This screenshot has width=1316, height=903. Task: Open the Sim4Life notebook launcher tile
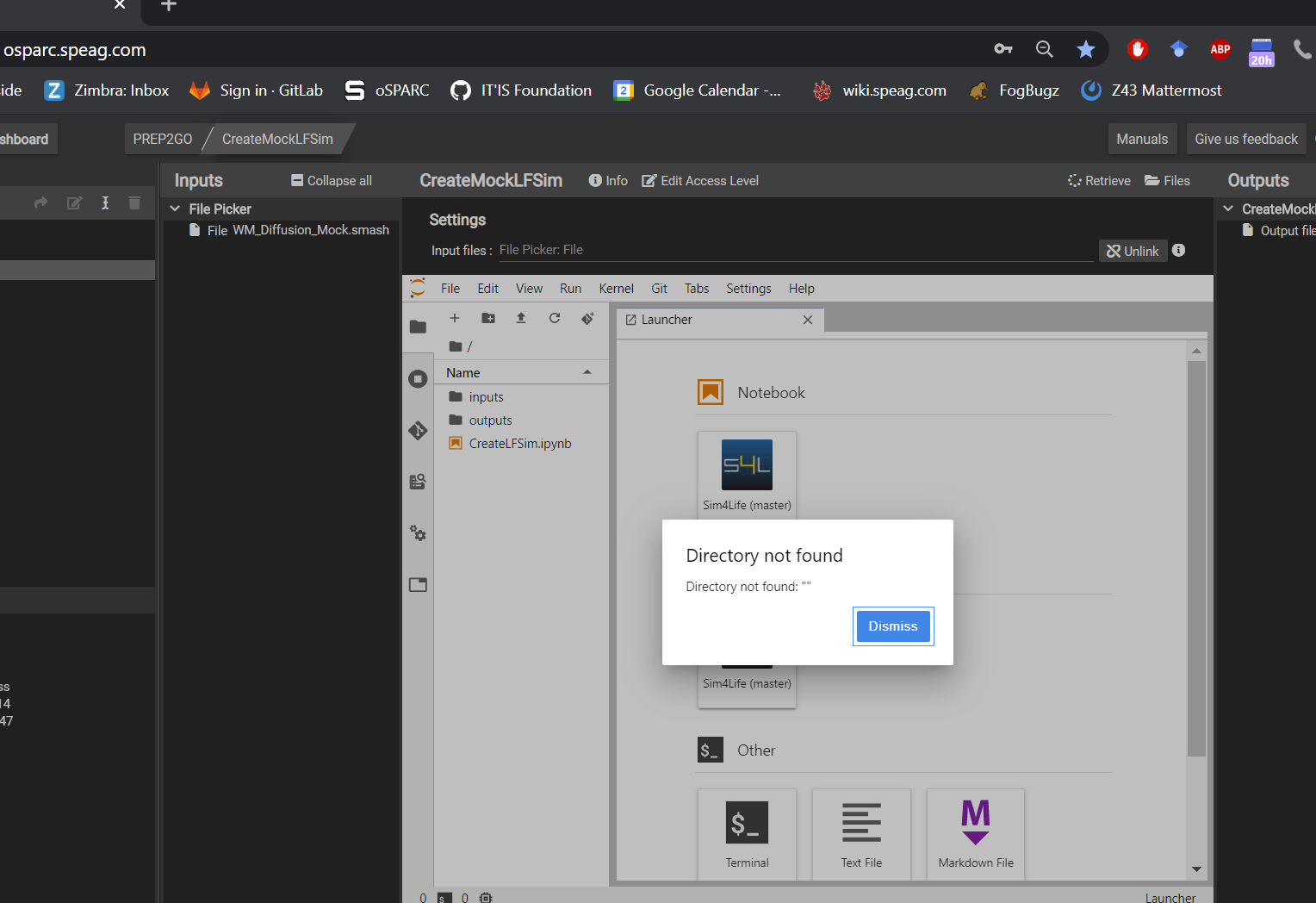tap(747, 470)
